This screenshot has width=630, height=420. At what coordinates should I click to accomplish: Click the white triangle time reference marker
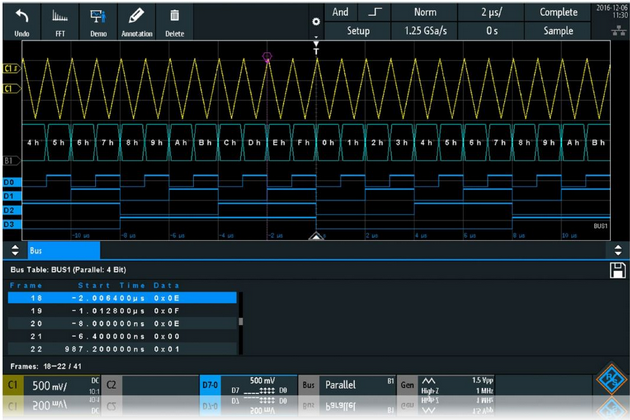[x=316, y=237]
